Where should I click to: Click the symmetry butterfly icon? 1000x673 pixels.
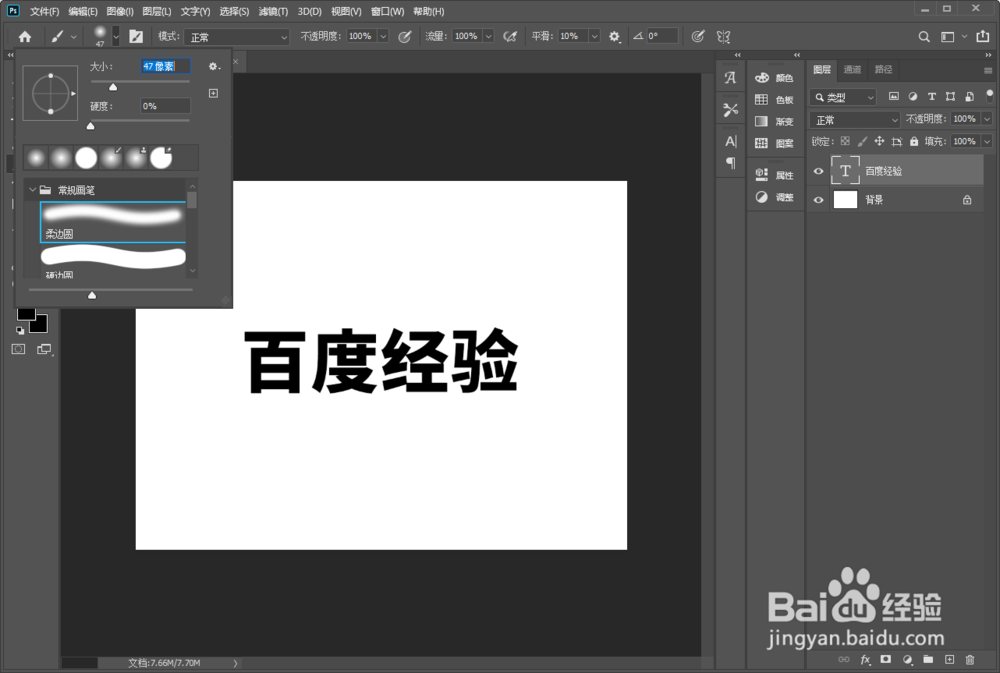(x=723, y=36)
